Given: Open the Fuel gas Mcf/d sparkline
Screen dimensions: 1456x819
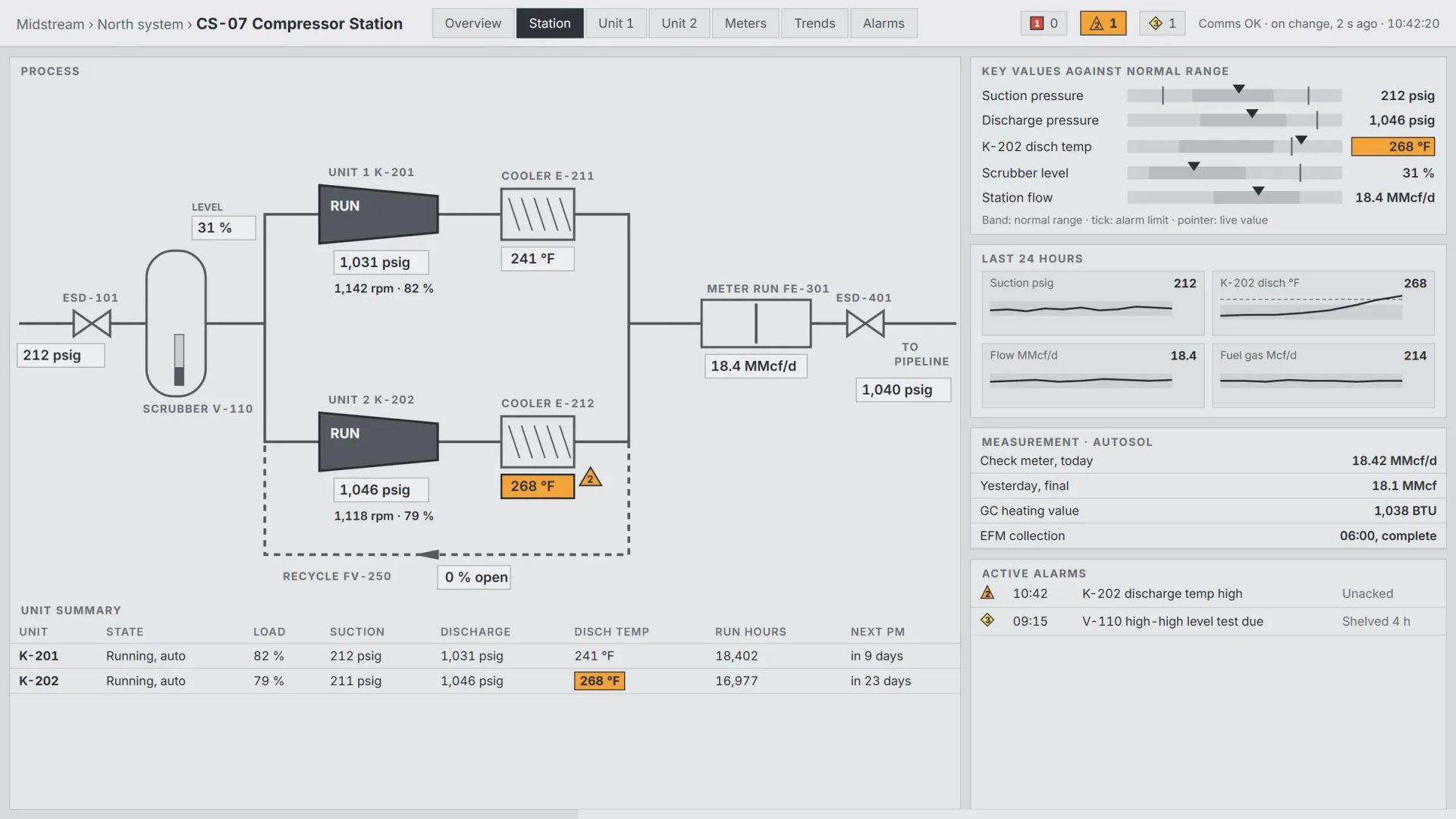Looking at the screenshot, I should point(1323,375).
